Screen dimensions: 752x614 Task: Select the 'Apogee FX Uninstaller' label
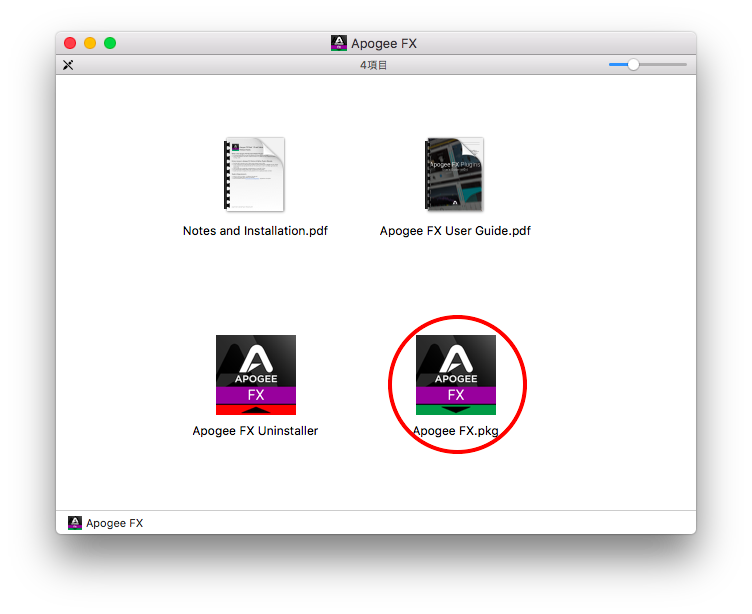coord(255,431)
